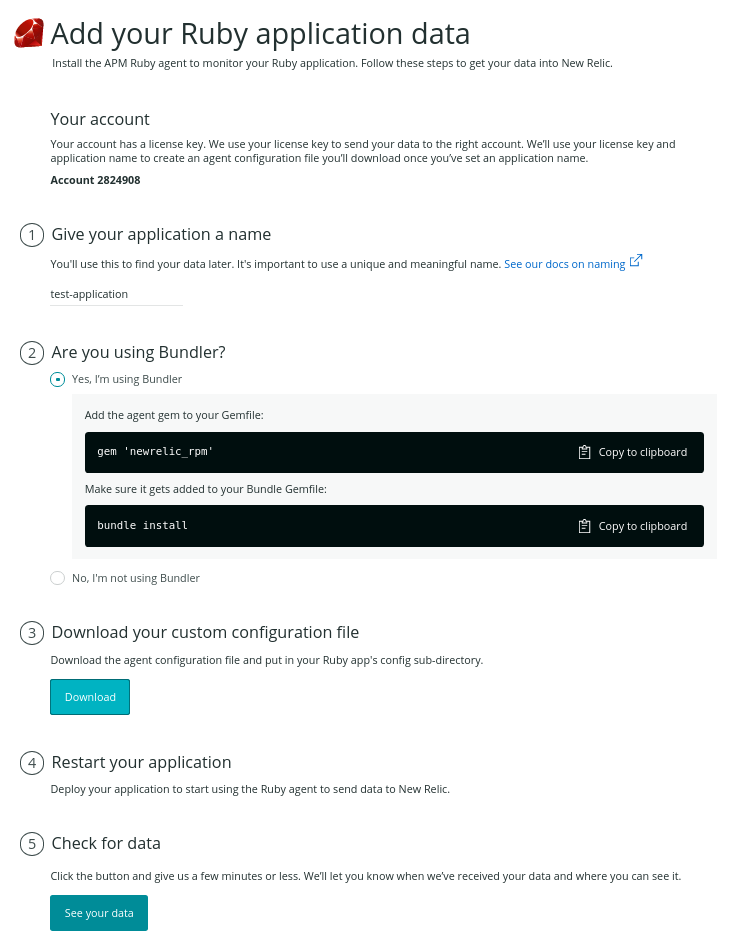
Task: Click the step 3 circled number
Action: pos(32,633)
